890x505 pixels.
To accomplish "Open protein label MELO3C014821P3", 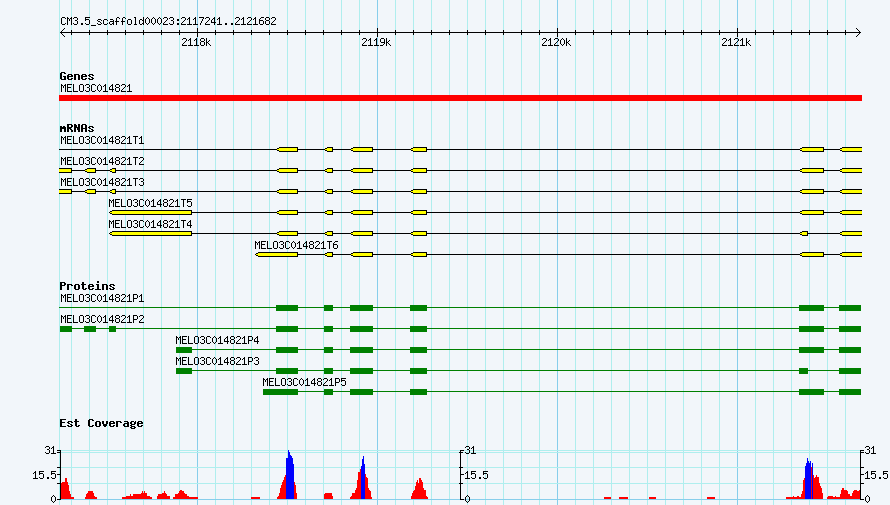I will coord(217,361).
